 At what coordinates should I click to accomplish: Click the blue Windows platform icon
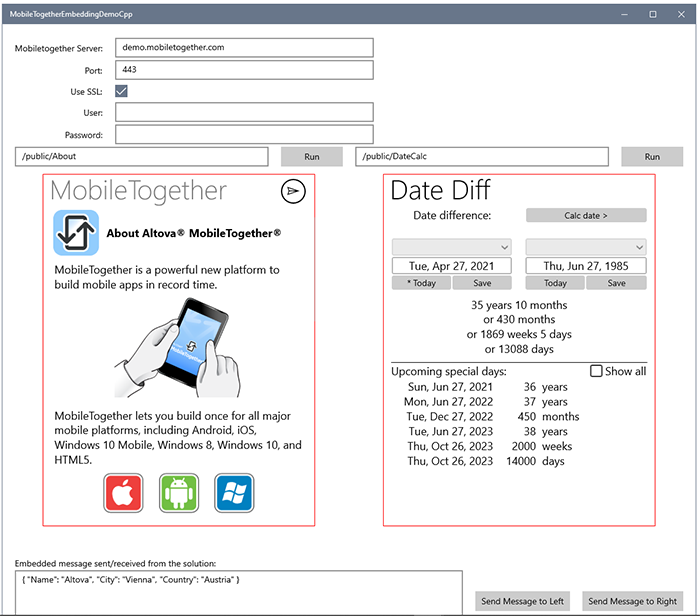(235, 493)
